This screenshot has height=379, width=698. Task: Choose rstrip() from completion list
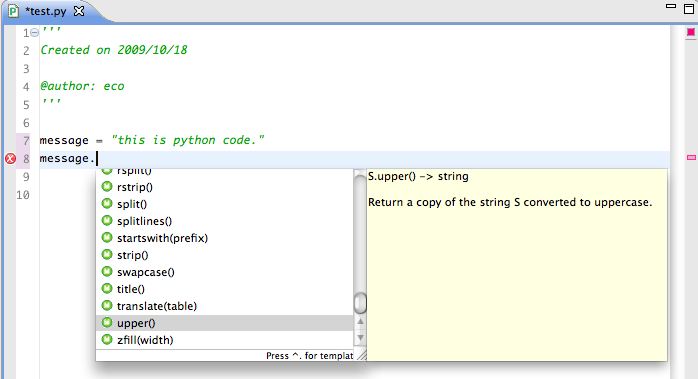click(224, 187)
